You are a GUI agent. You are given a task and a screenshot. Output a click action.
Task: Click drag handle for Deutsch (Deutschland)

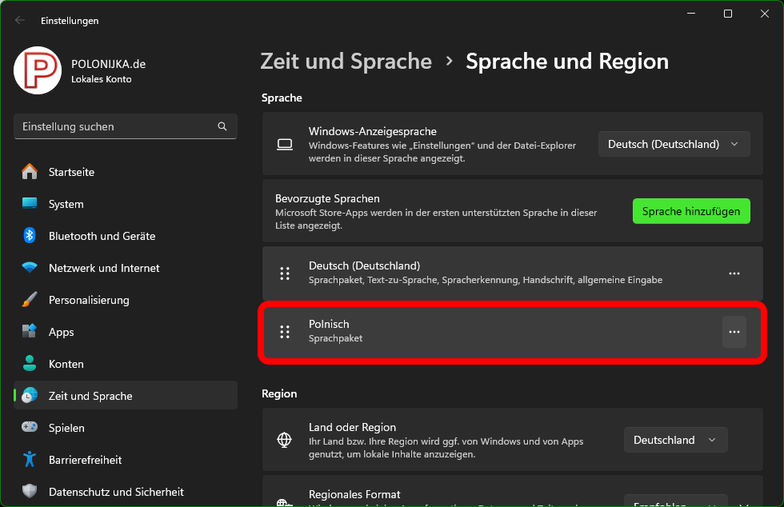285,273
